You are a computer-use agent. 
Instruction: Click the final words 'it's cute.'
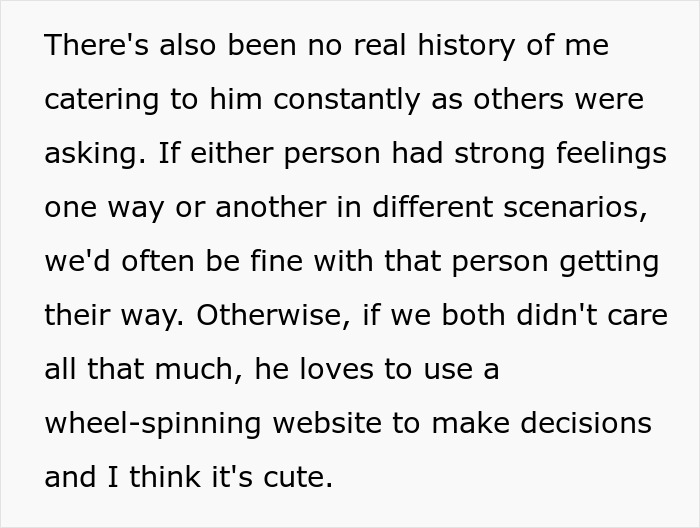pos(277,478)
